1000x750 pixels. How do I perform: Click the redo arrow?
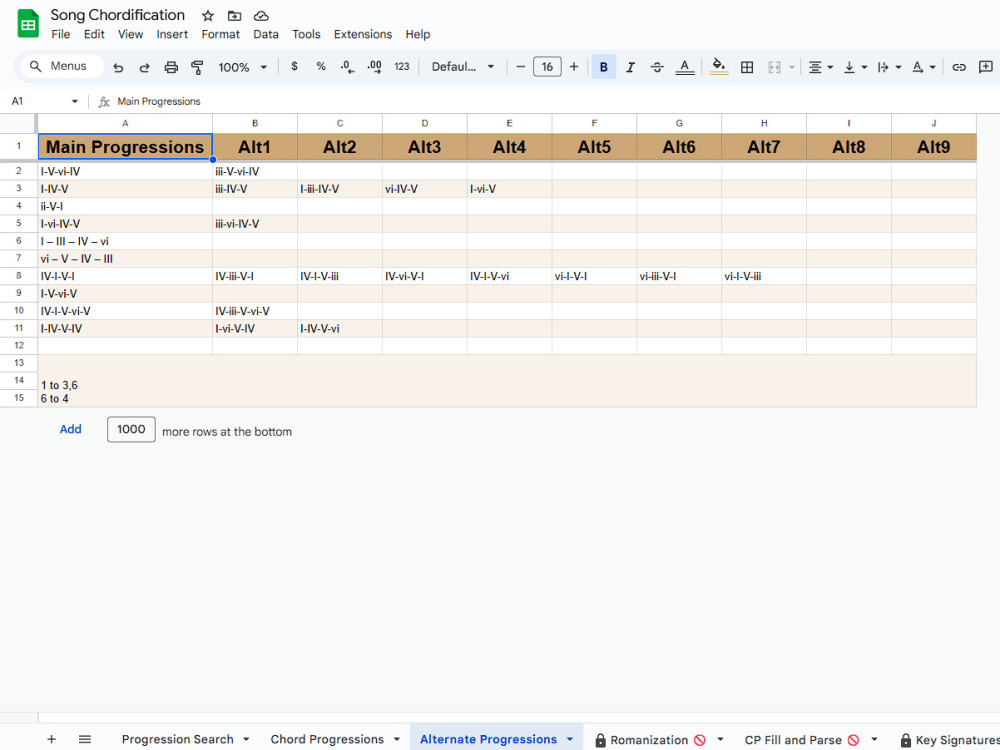(144, 67)
